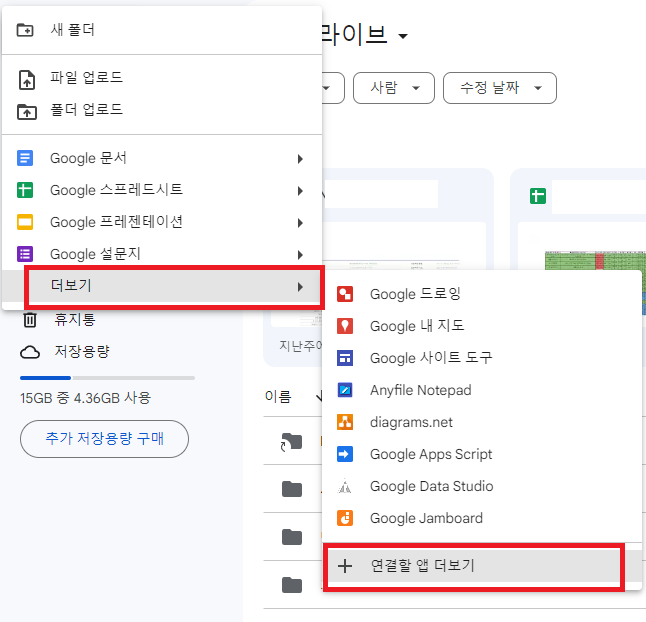Viewport: 646px width, 622px height.
Task: Click the Google Data Studio icon
Action: pos(345,486)
